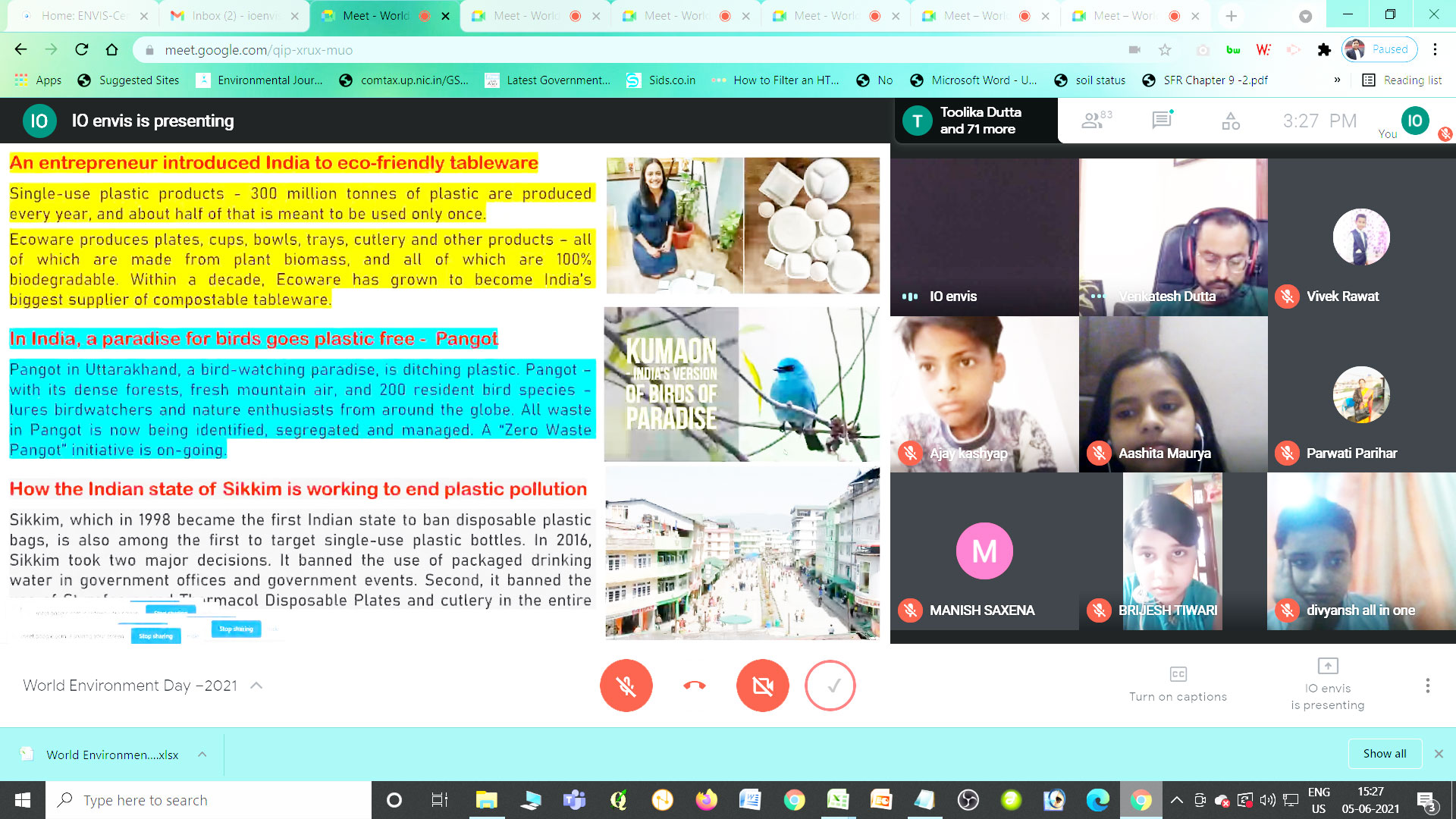Go back in browser history
Screen dimensions: 1456x819
click(20, 50)
